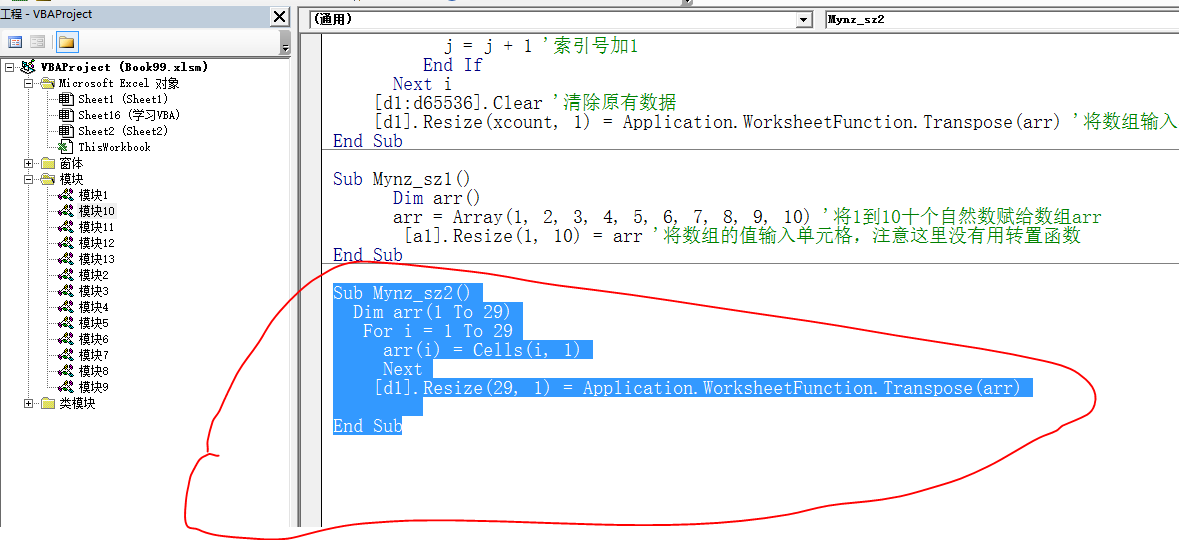Collapse the Microsoft Excel 对象 folder
Screen dimensions: 1179x540
pyautogui.click(x=29, y=83)
